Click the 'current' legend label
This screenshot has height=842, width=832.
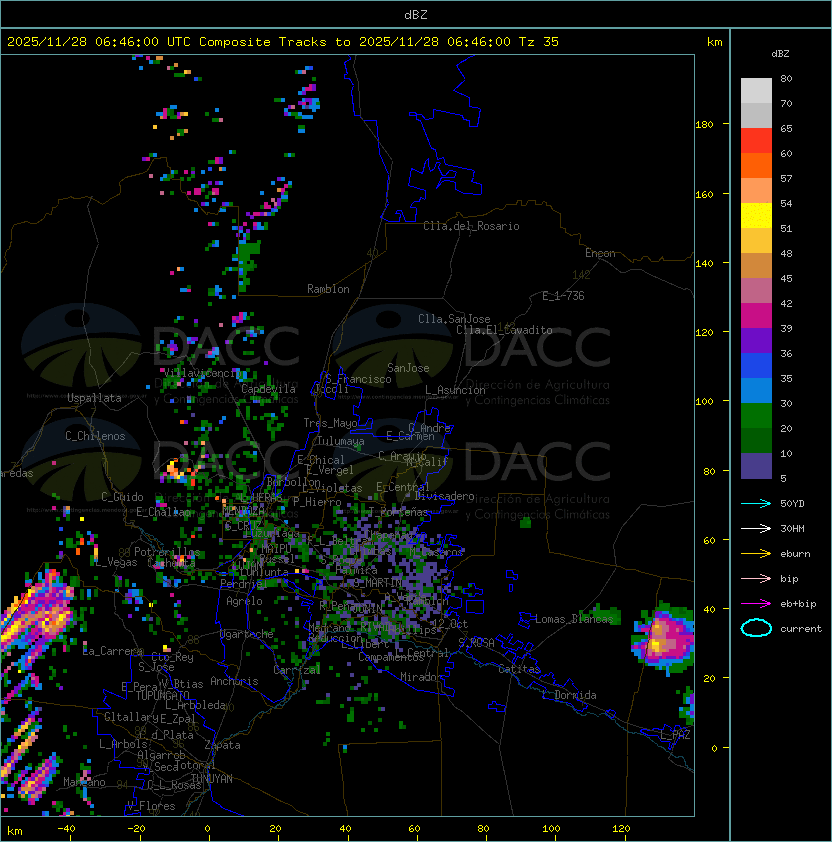(801, 628)
